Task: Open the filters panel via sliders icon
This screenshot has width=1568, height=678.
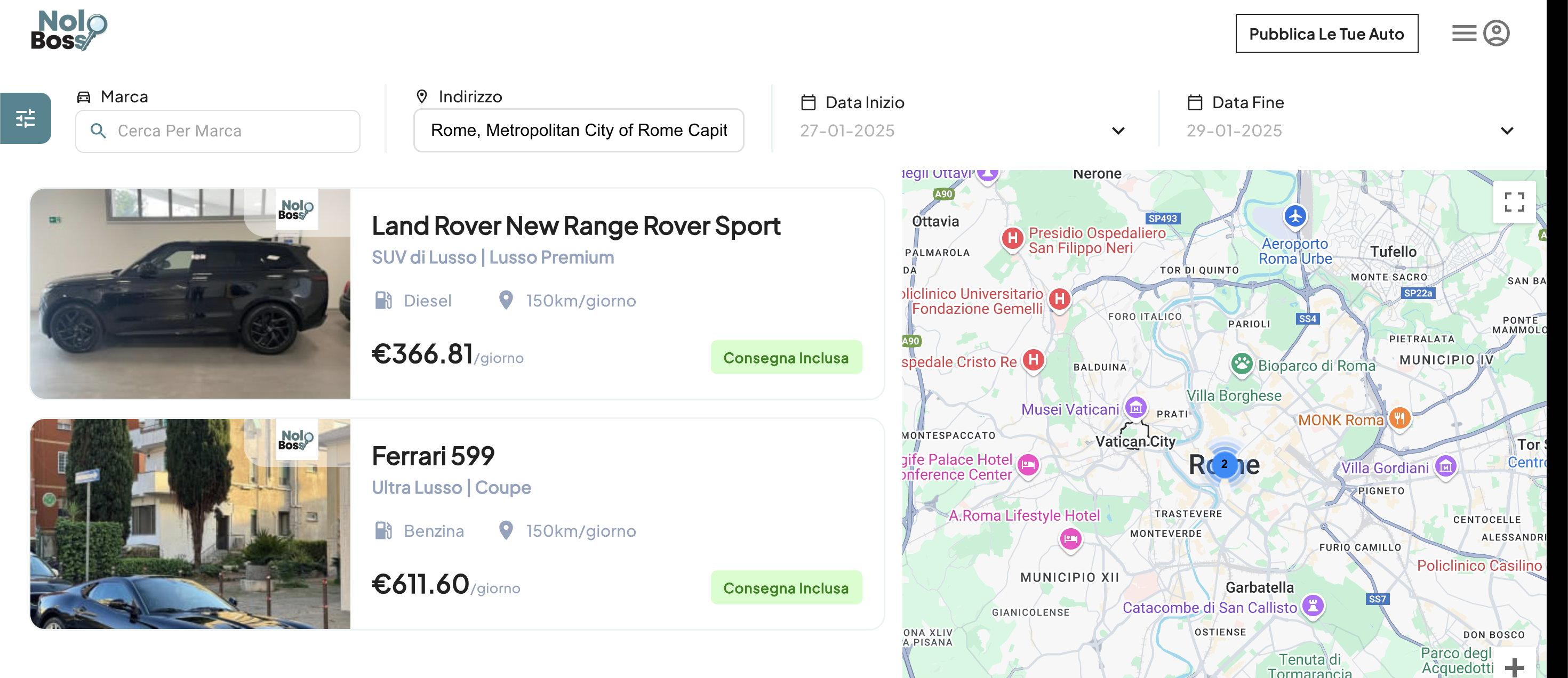Action: pos(26,118)
